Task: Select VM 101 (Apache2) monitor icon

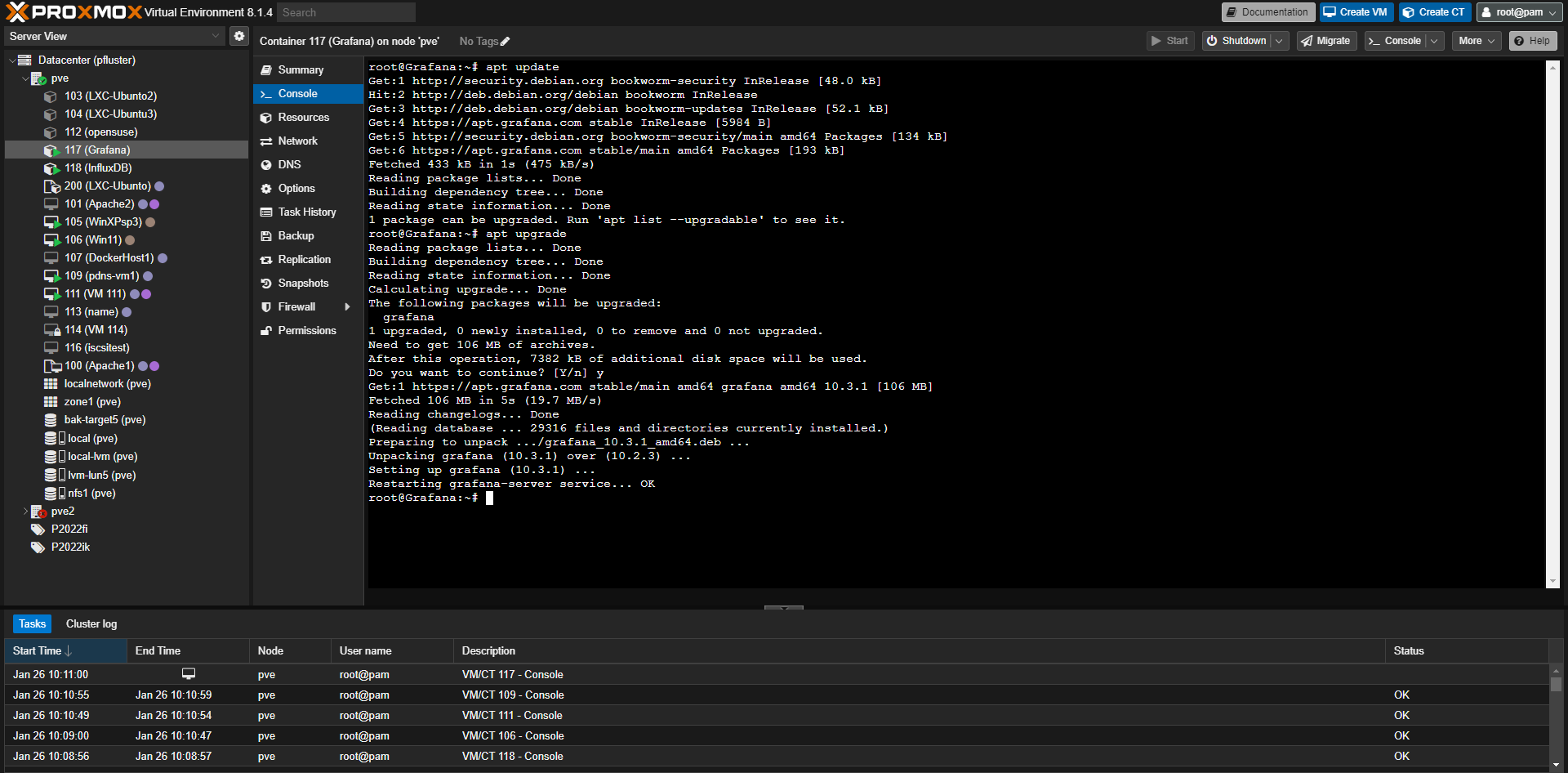Action: point(51,204)
